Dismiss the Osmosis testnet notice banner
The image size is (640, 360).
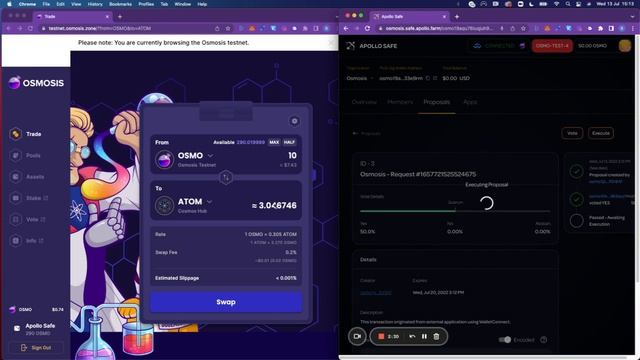point(332,42)
